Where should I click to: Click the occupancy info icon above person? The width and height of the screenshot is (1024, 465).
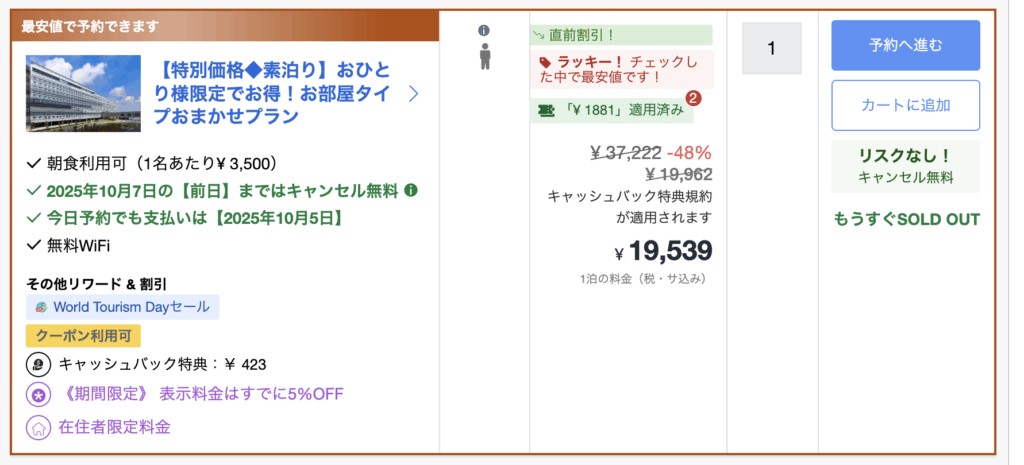pos(485,30)
